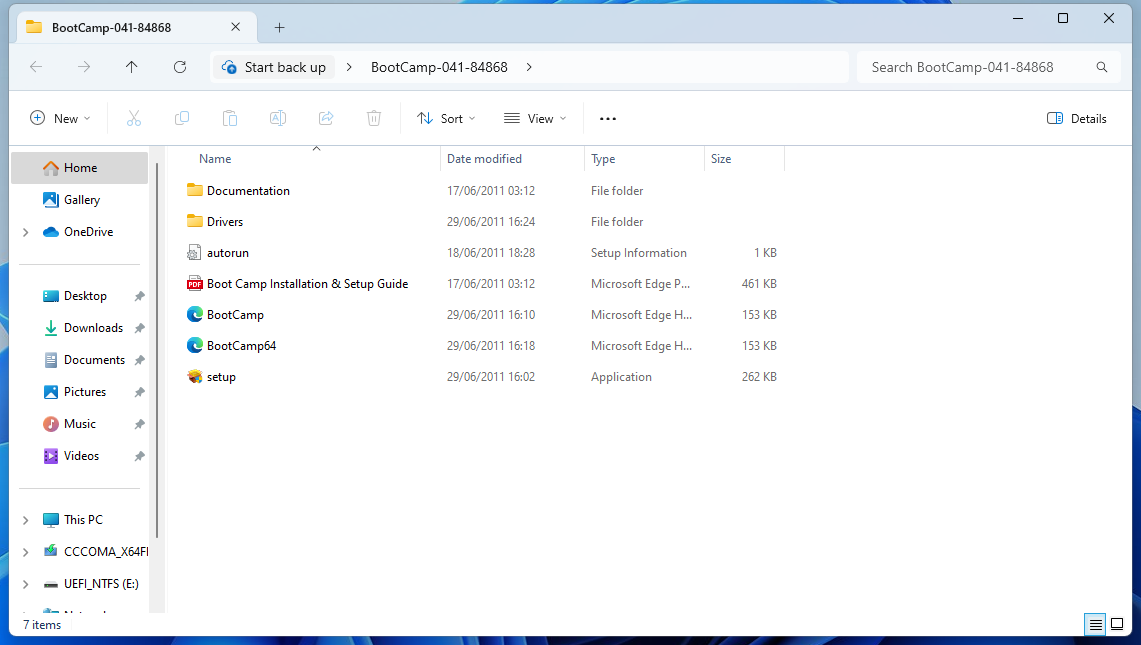This screenshot has width=1141, height=645.
Task: Expand the CCCOMA_X64F drive node
Action: pos(25,552)
